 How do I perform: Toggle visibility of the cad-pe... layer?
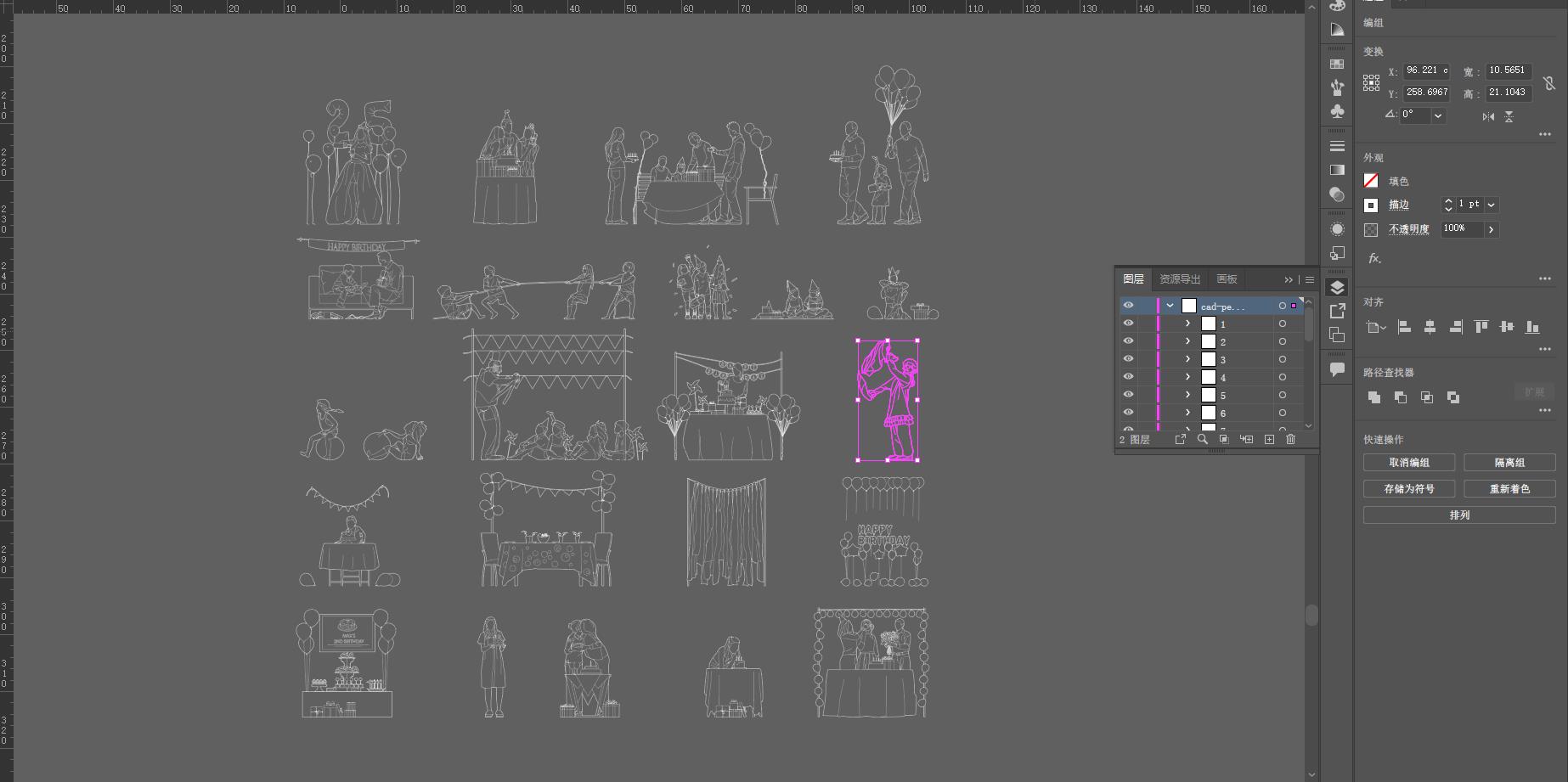click(x=1128, y=306)
